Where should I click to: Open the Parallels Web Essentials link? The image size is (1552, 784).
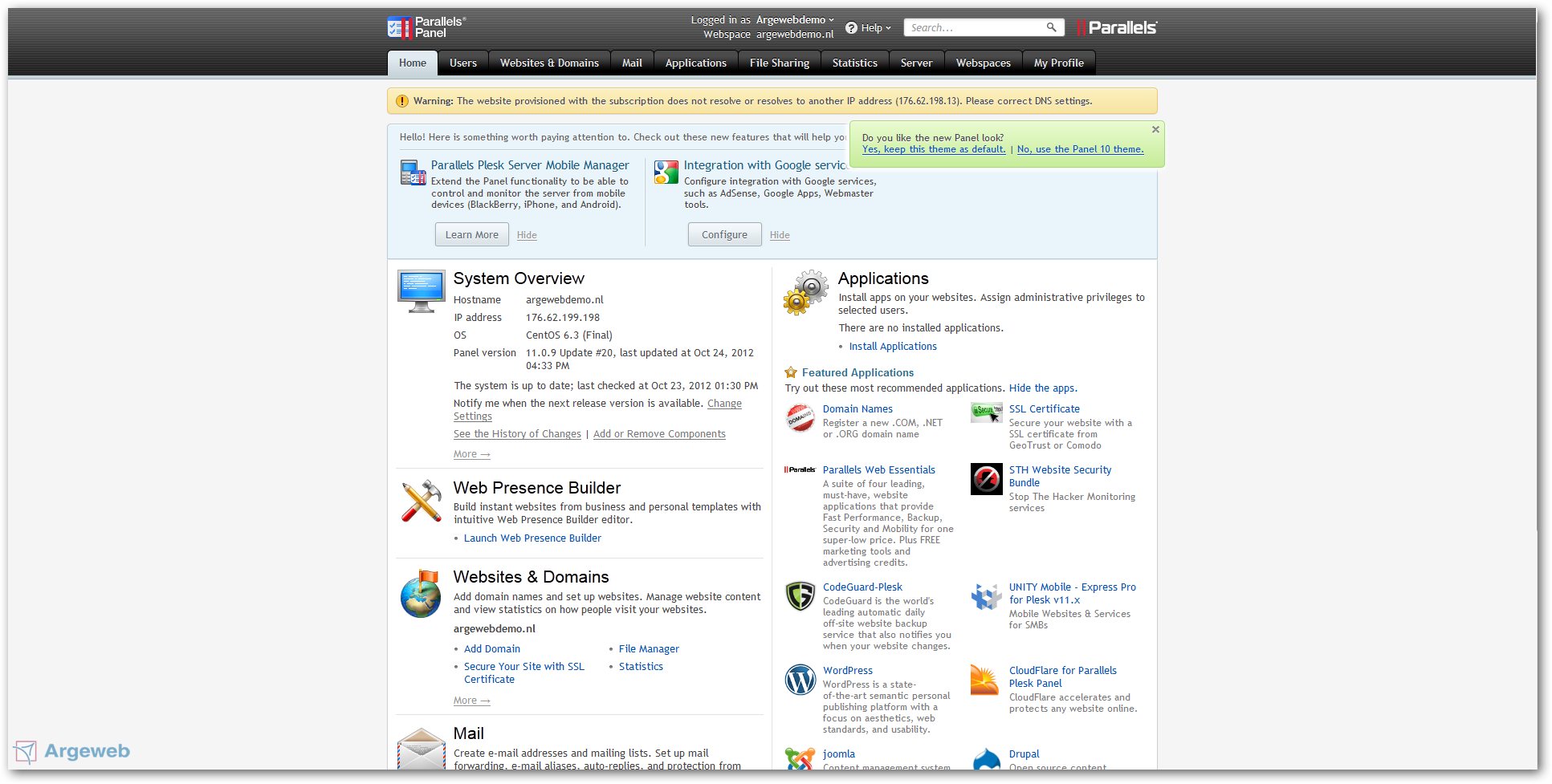click(879, 470)
